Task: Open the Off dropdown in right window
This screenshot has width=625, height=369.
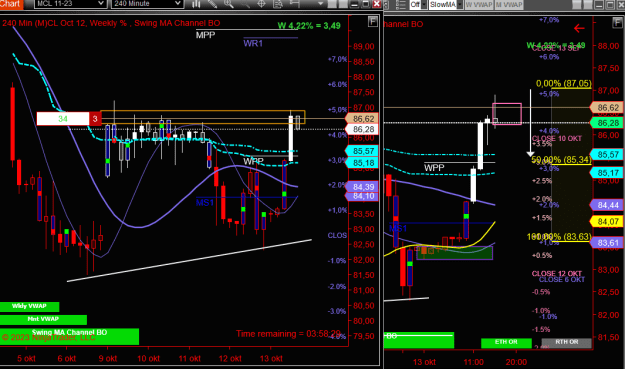Action: pos(418,4)
